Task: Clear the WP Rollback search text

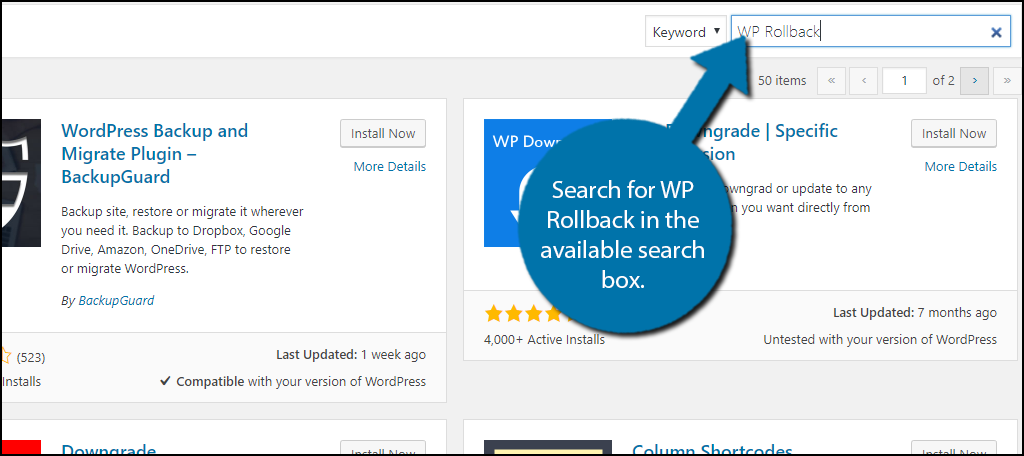Action: [996, 32]
